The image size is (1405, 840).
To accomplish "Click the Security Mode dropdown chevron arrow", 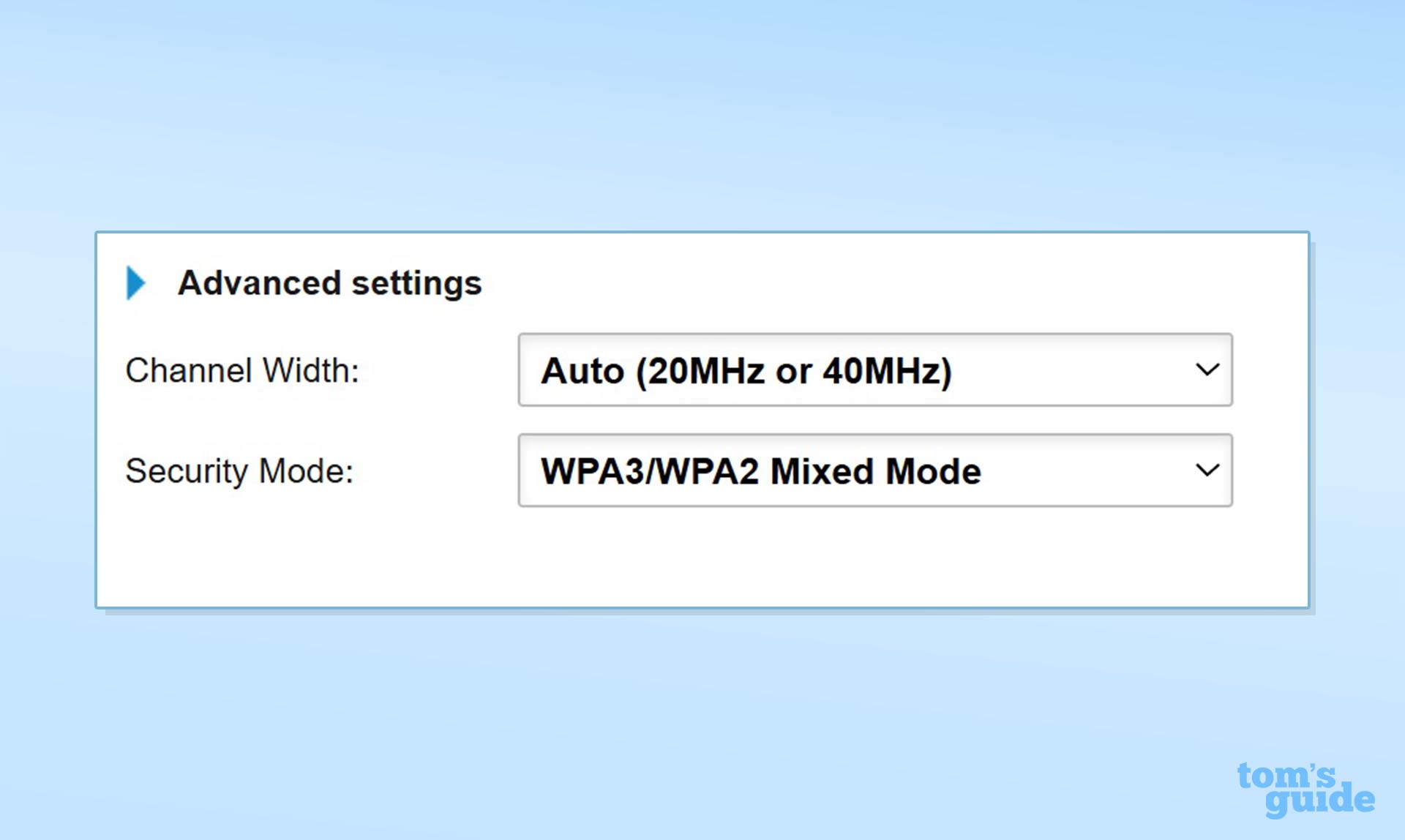I will (x=1207, y=470).
